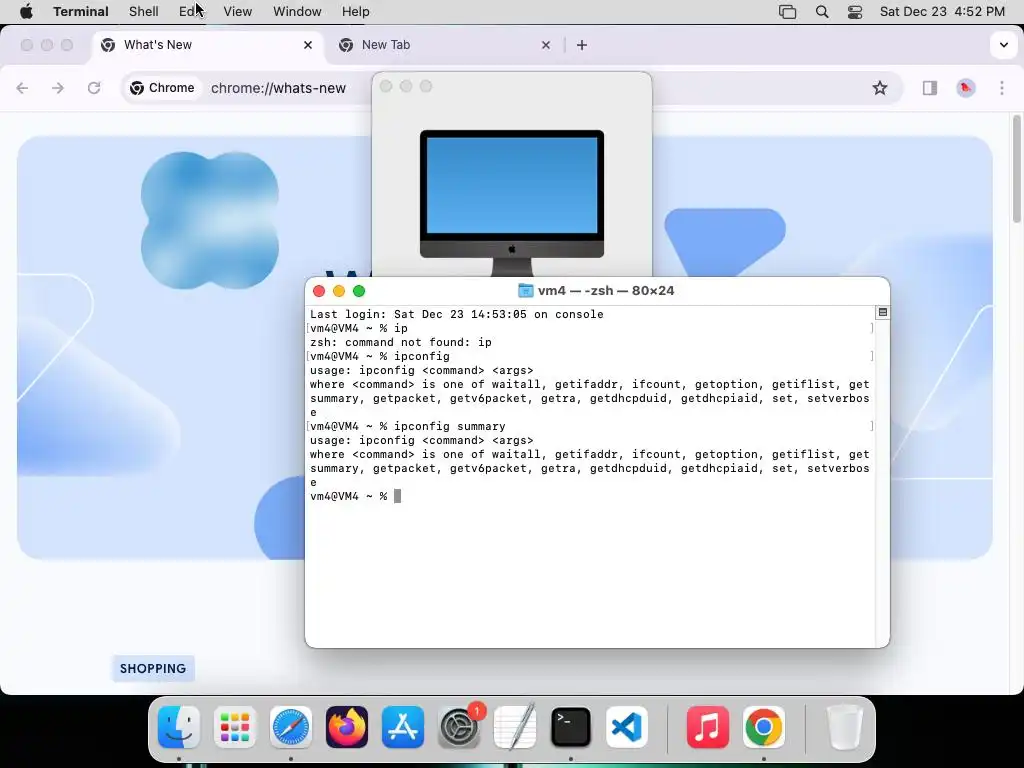1024x768 pixels.
Task: Open the Apple menu
Action: pos(26,11)
